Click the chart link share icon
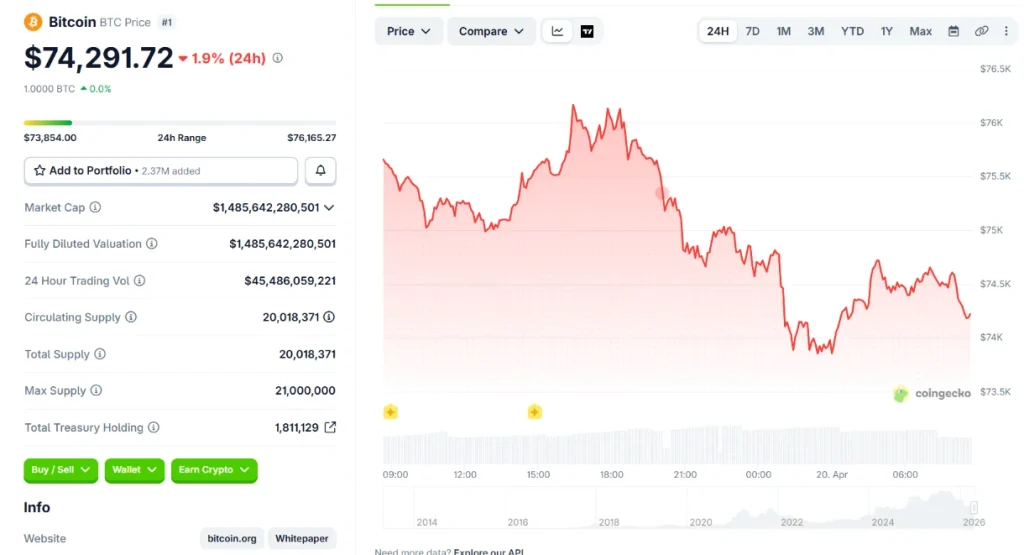This screenshot has height=555, width=1024. click(x=981, y=31)
